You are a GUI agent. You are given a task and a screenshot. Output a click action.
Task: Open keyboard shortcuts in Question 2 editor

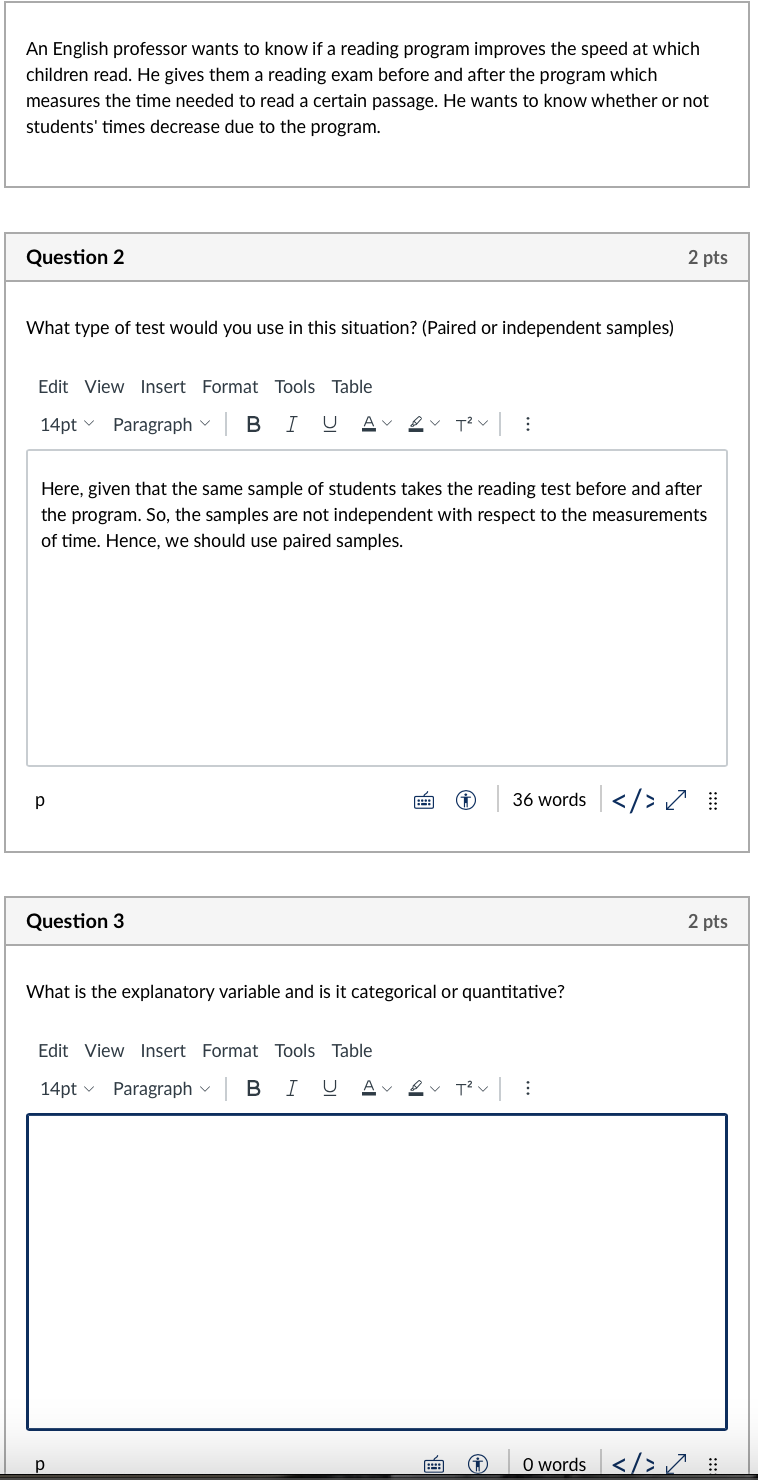tap(424, 799)
